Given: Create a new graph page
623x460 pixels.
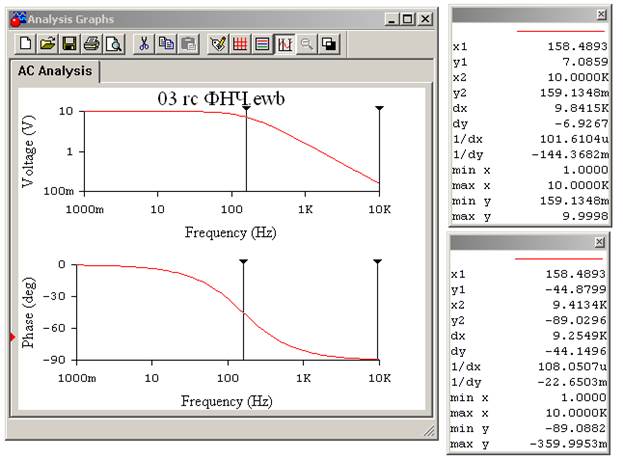Looking at the screenshot, I should point(26,44).
